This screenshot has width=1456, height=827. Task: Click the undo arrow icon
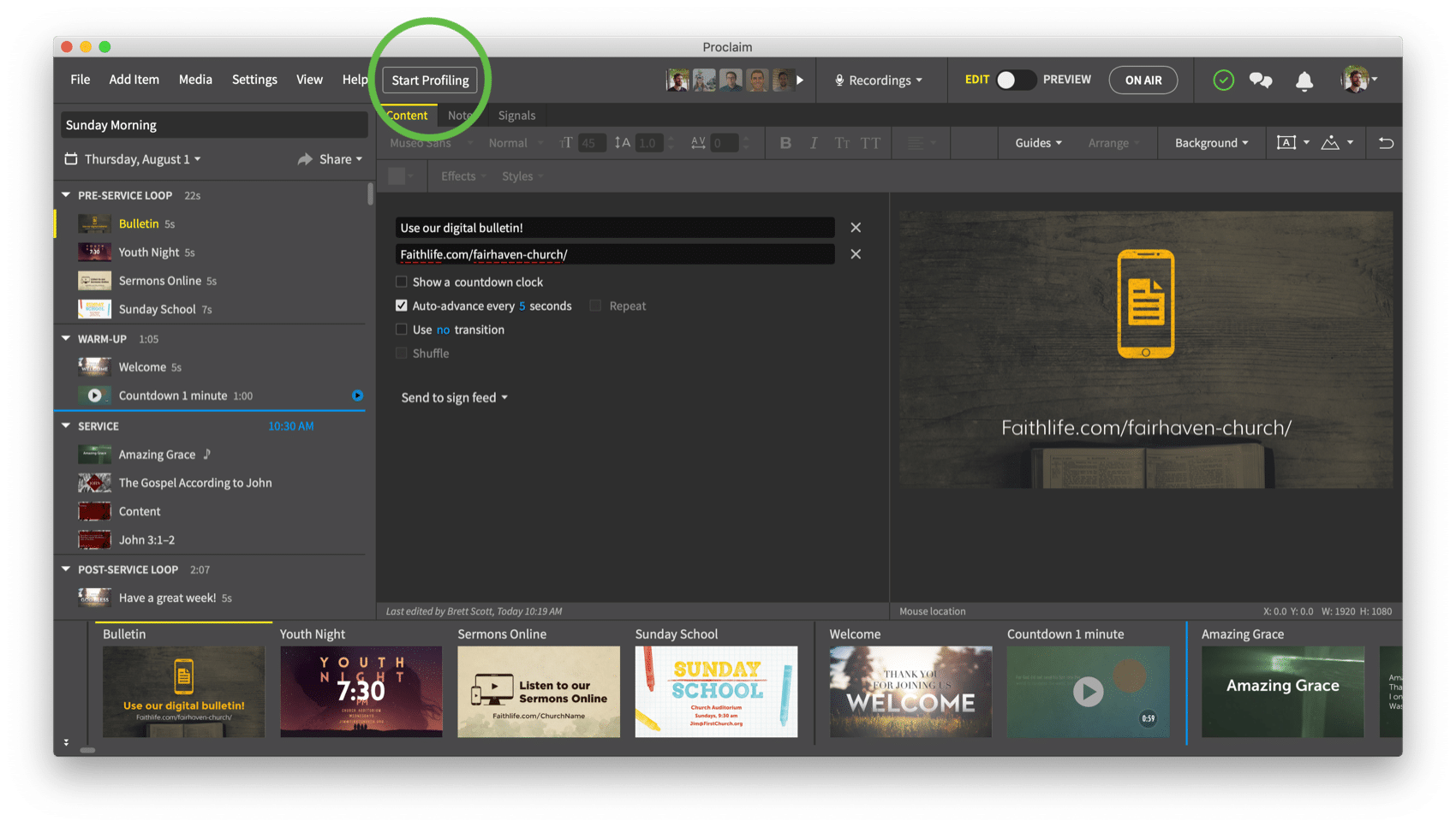1386,143
